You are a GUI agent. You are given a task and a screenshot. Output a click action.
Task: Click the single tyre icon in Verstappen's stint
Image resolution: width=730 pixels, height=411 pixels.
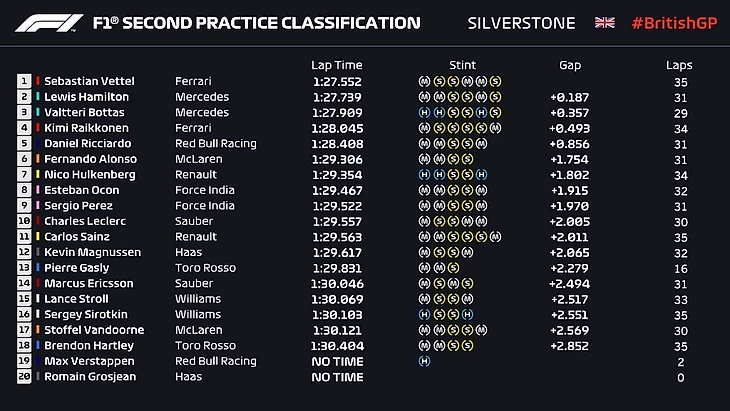tap(425, 361)
